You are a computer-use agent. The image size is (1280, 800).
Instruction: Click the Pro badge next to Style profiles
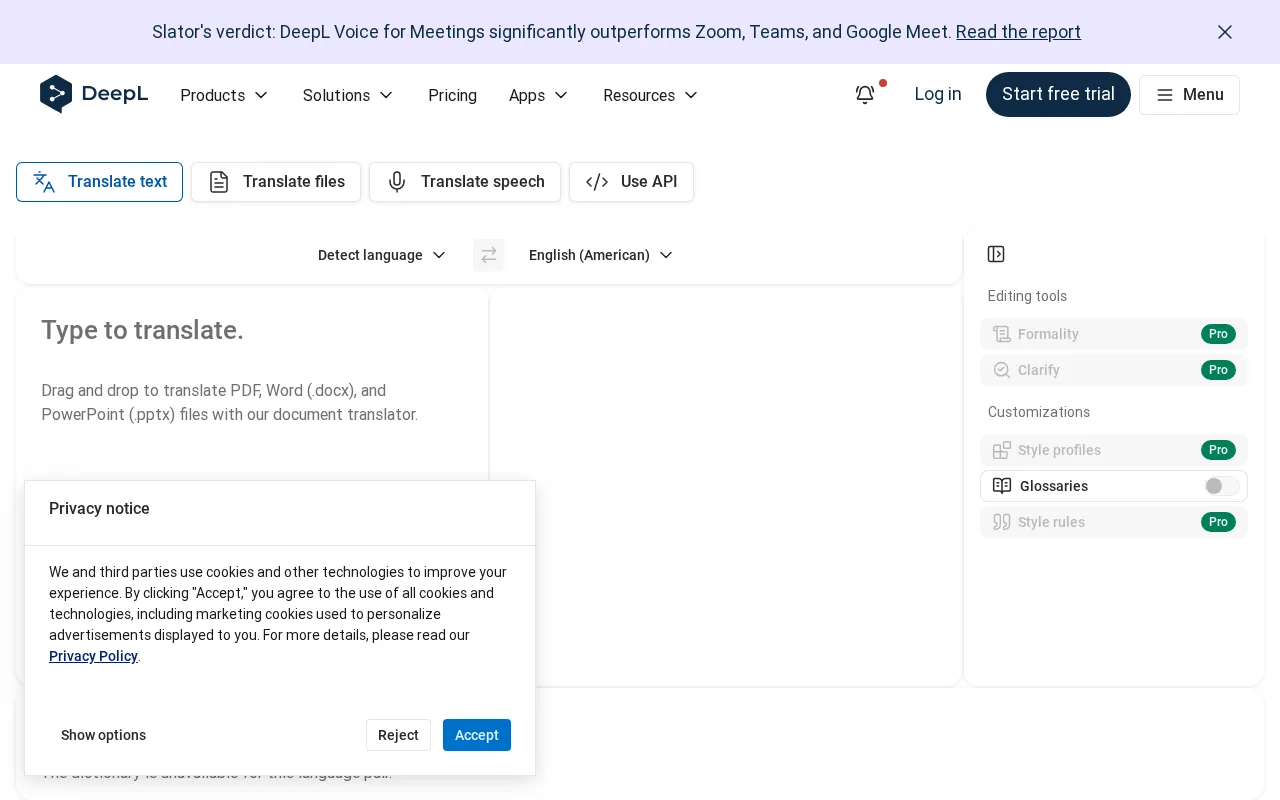[x=1218, y=450]
